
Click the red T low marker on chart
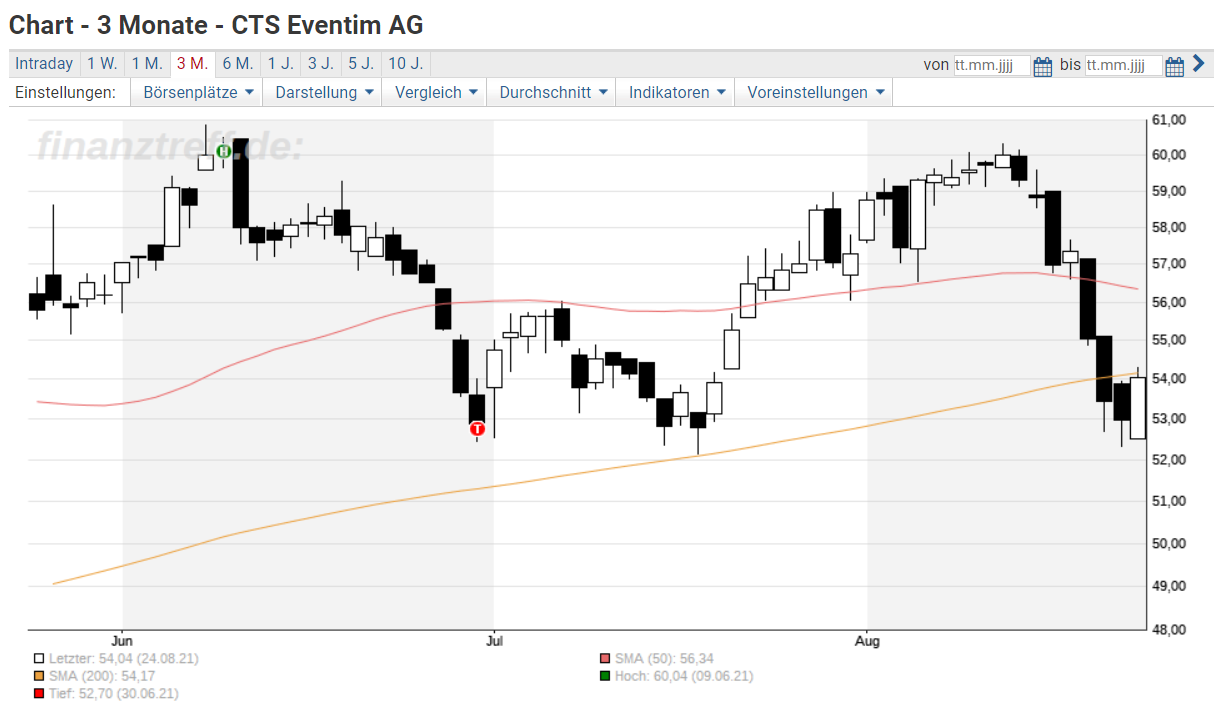click(x=477, y=429)
